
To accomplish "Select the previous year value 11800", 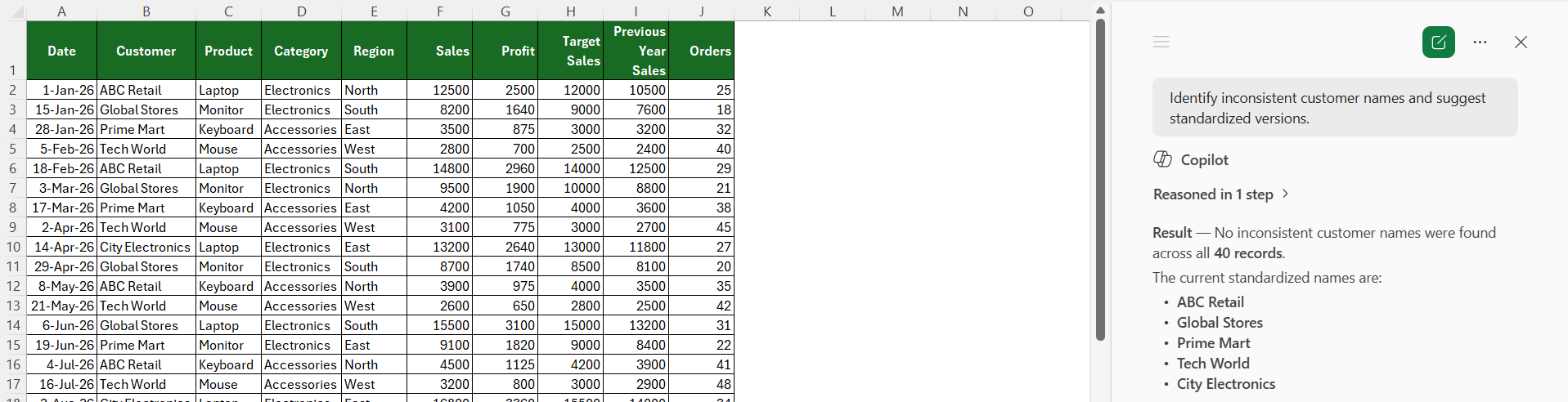I will [636, 247].
